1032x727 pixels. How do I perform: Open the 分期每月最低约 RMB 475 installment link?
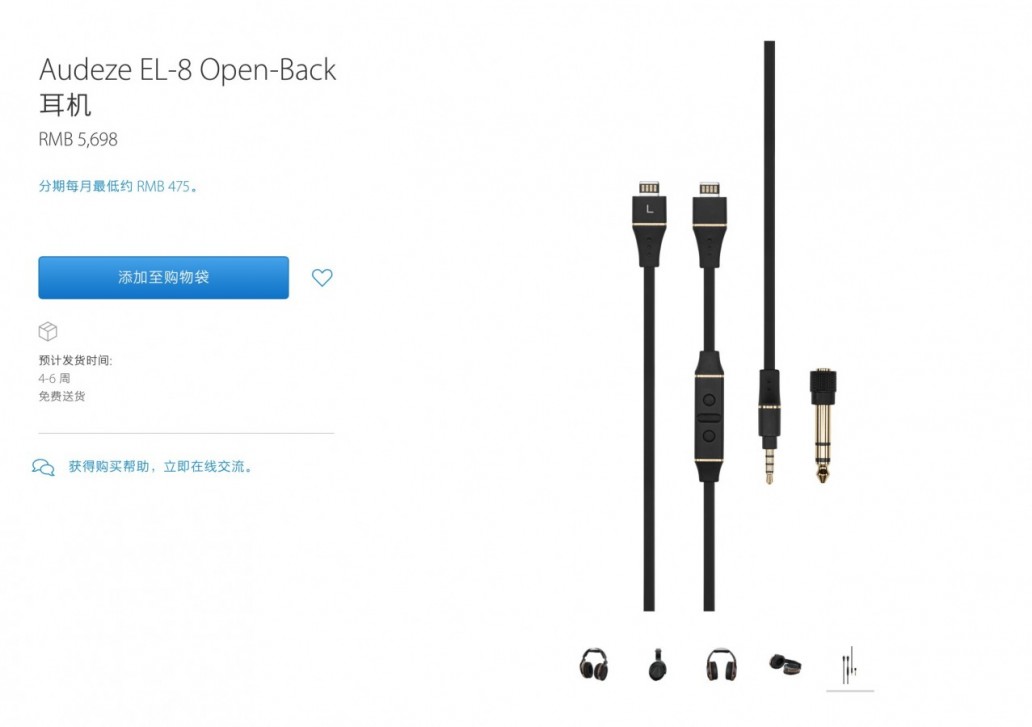(118, 186)
